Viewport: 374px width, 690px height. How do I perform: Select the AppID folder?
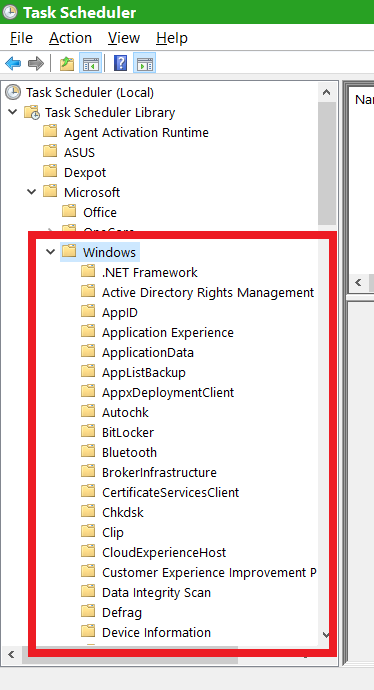[x=120, y=312]
